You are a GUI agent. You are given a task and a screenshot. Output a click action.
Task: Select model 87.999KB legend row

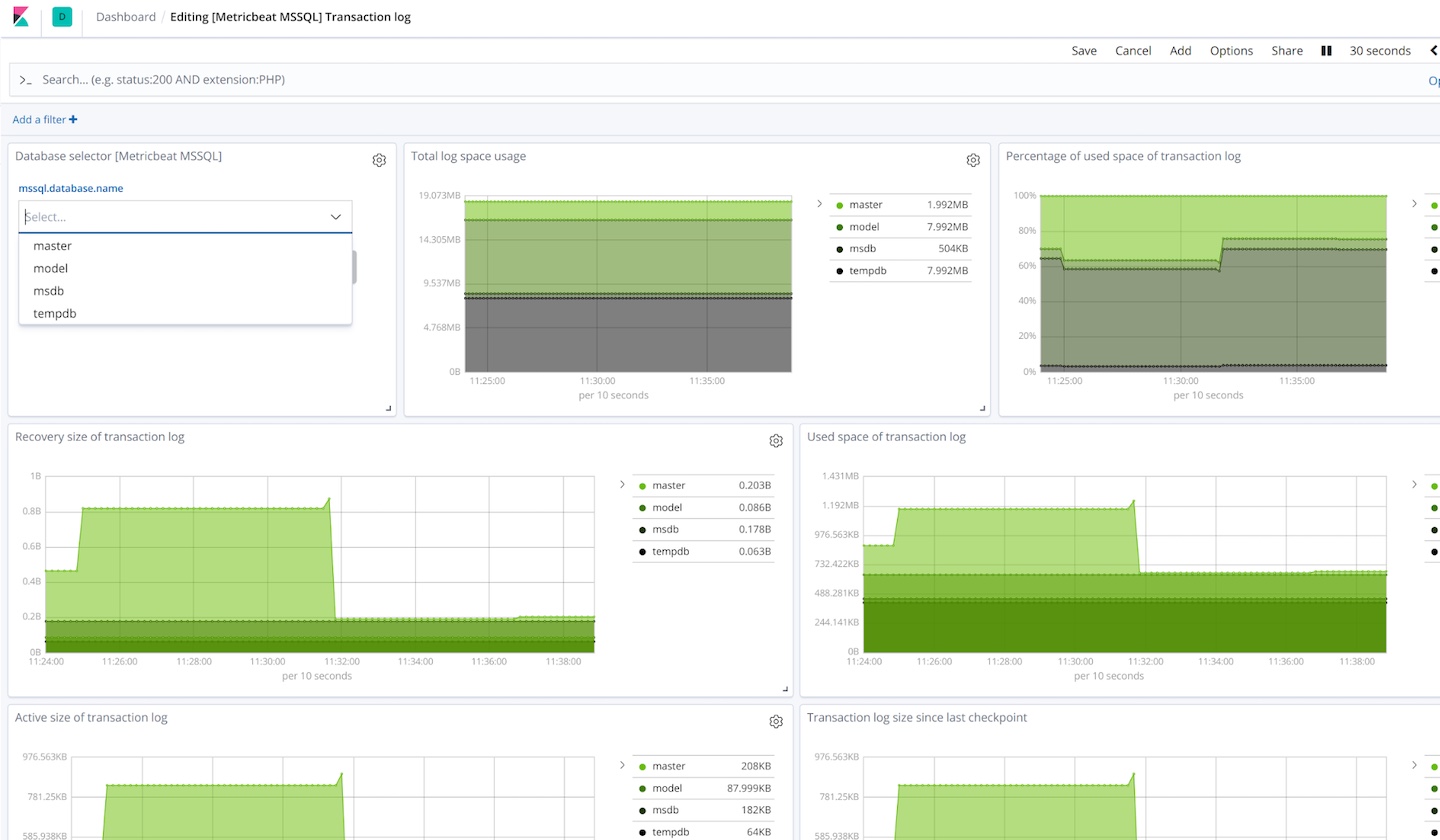coord(703,788)
